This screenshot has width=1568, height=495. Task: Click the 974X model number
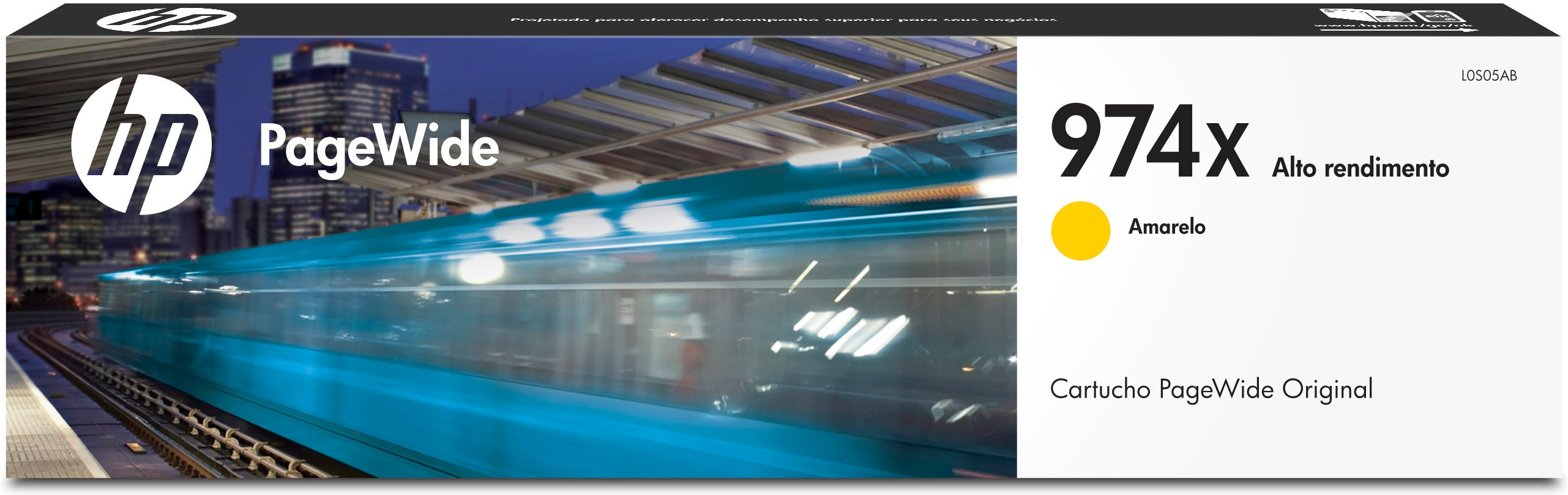(x=1149, y=142)
